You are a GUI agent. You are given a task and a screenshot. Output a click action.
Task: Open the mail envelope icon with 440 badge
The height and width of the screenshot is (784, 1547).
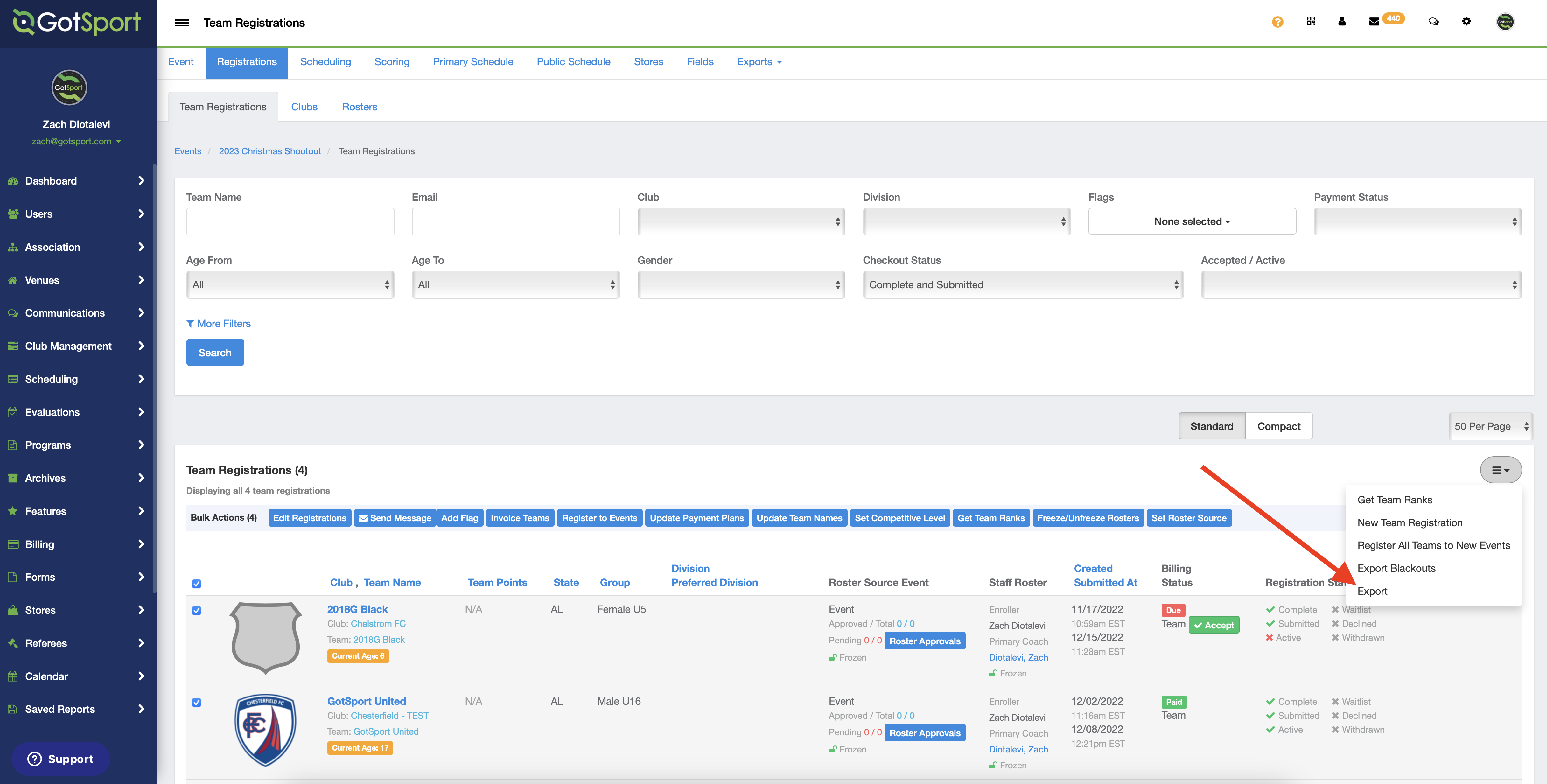[1374, 22]
